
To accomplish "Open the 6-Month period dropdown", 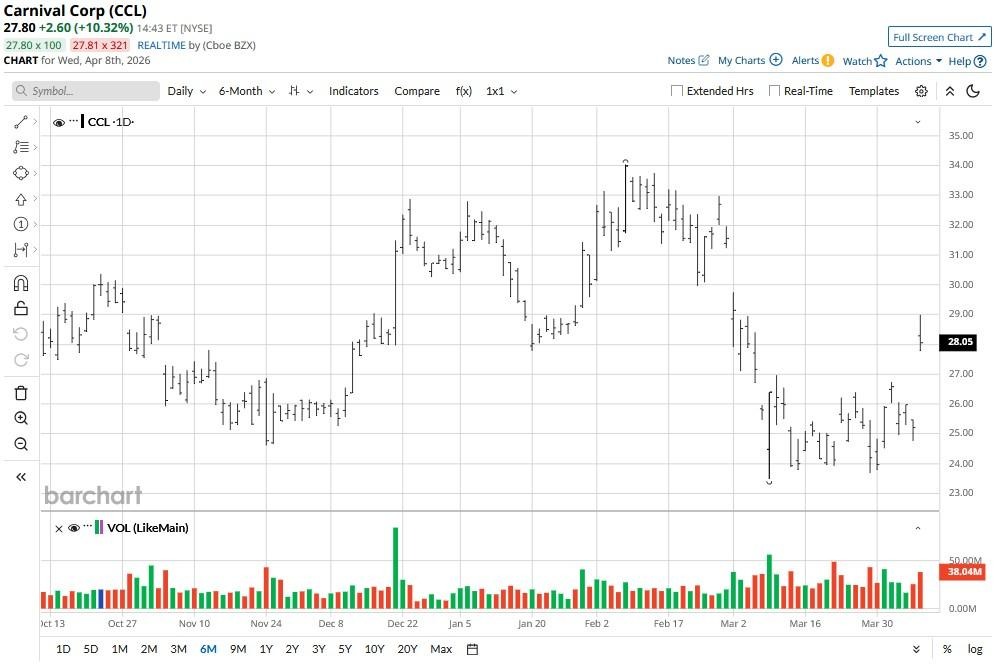I will click(247, 91).
